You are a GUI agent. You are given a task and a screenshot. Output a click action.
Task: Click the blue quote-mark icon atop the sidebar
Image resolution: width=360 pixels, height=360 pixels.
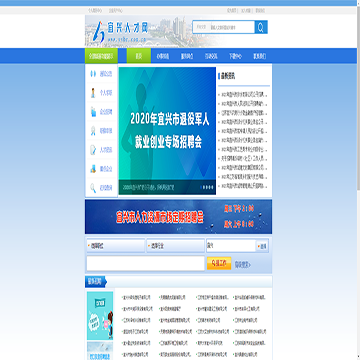point(93,74)
